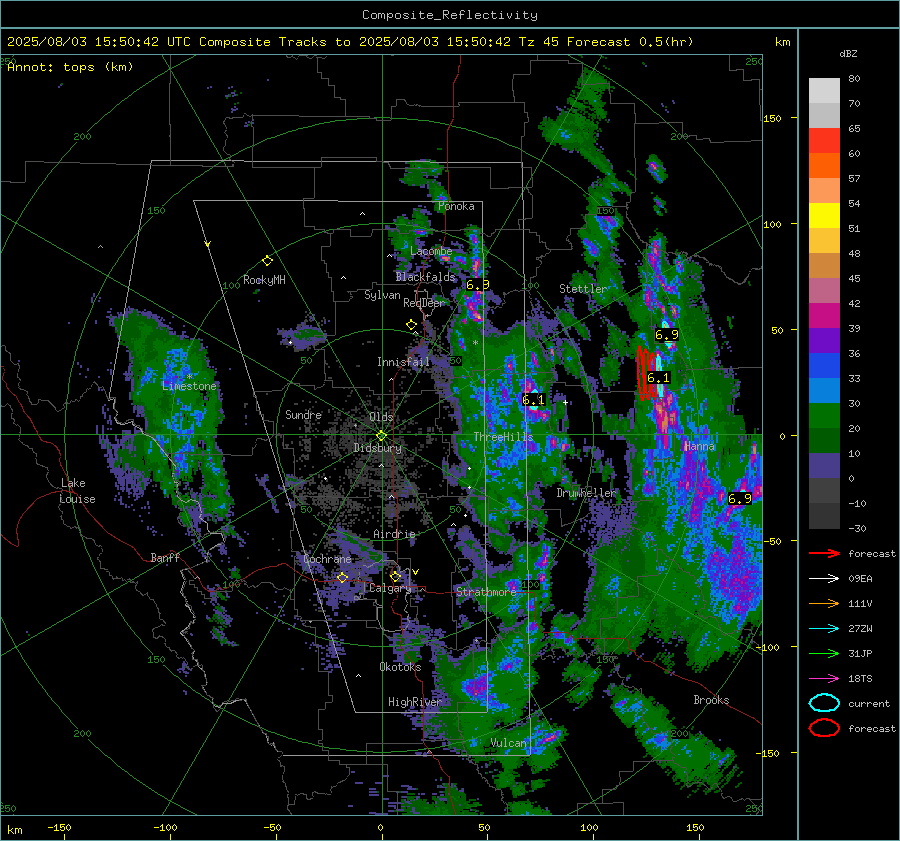This screenshot has height=841, width=900.
Task: Click the 6.9 storm top label near Hanna
Action: coord(739,499)
